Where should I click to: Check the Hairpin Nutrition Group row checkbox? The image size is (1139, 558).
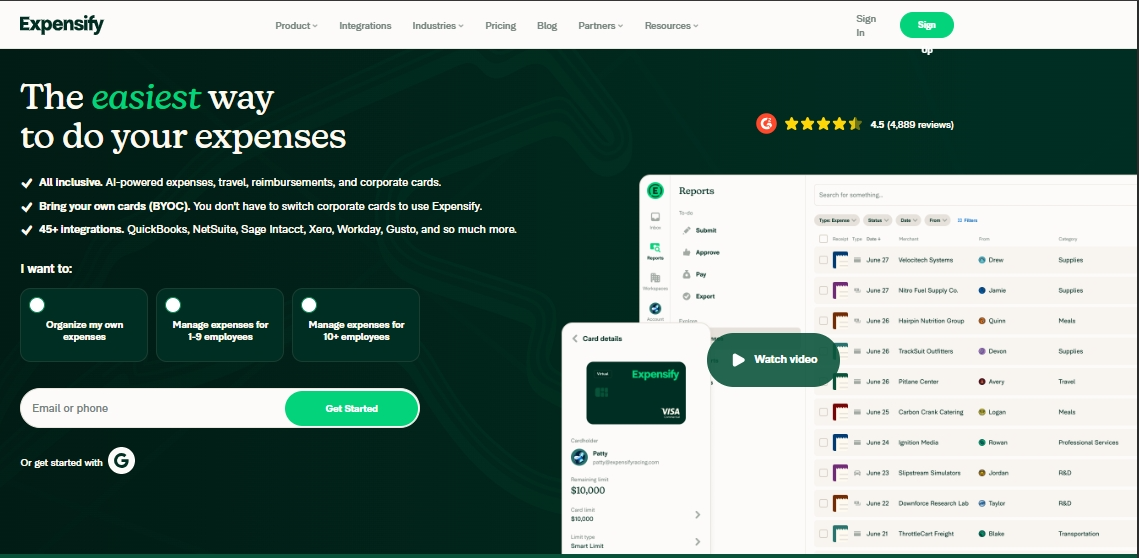823,320
